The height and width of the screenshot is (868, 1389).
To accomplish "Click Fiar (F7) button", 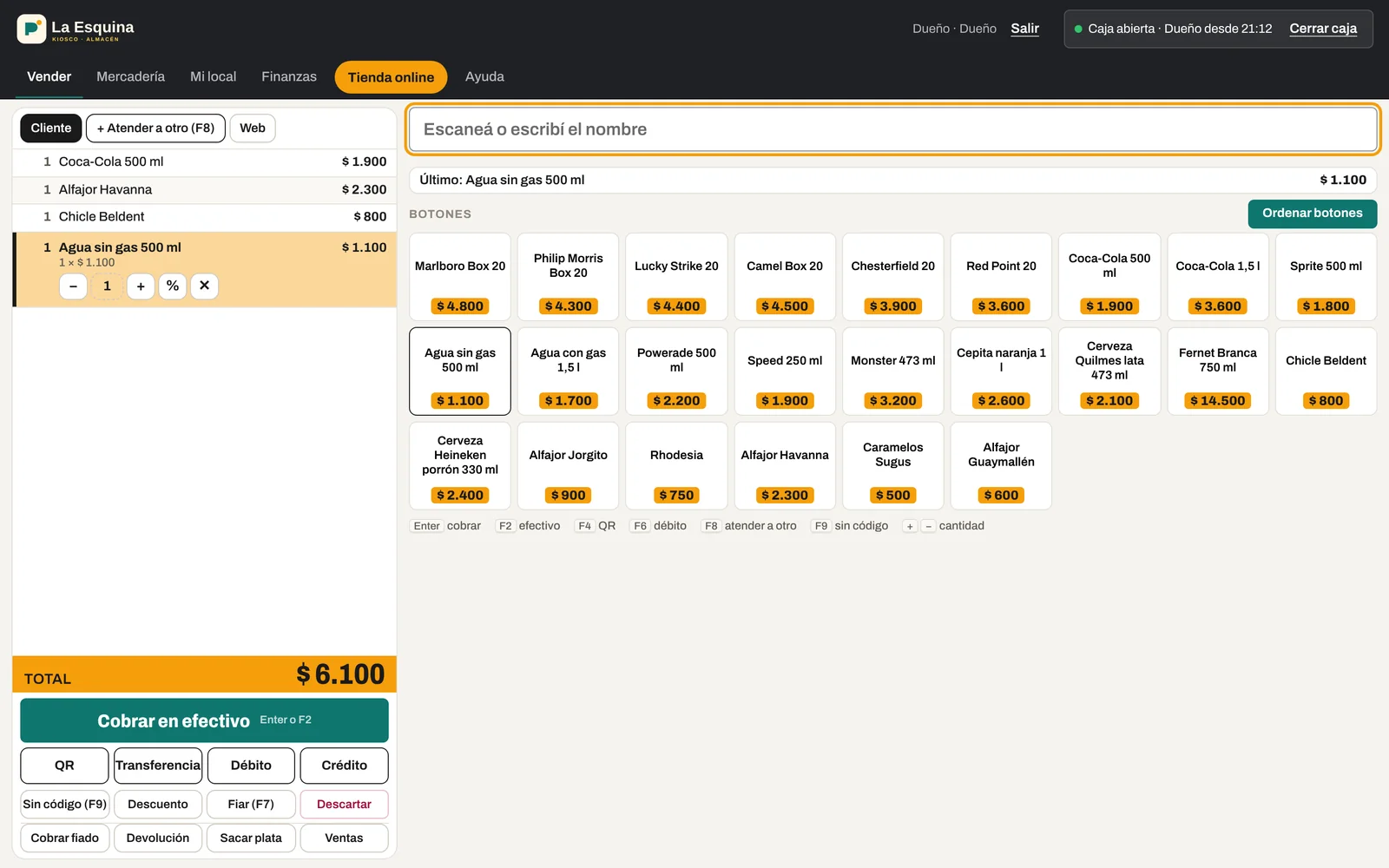I will click(x=251, y=805).
